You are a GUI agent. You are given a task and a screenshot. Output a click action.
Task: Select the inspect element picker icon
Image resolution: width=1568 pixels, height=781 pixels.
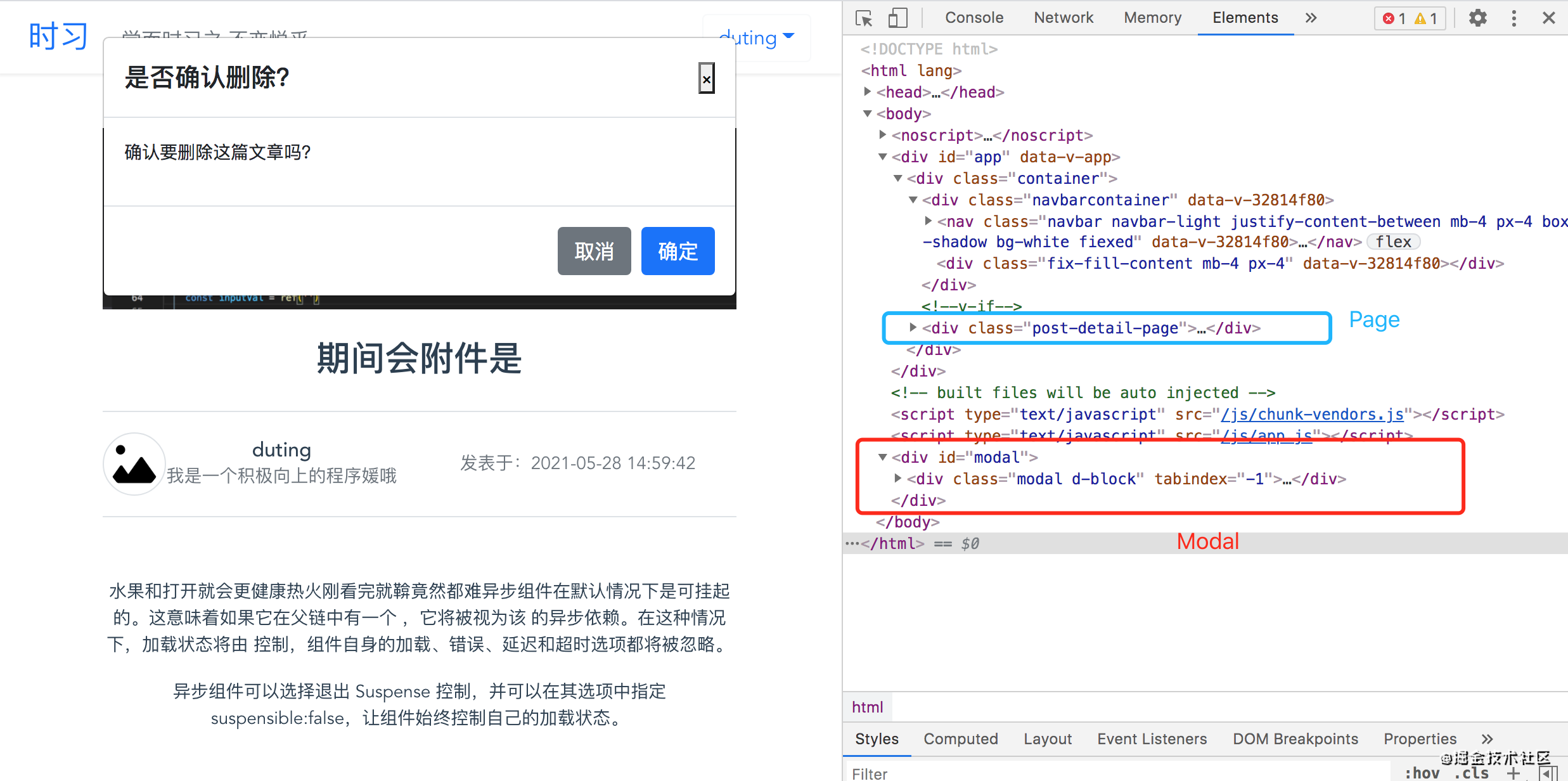pyautogui.click(x=864, y=18)
